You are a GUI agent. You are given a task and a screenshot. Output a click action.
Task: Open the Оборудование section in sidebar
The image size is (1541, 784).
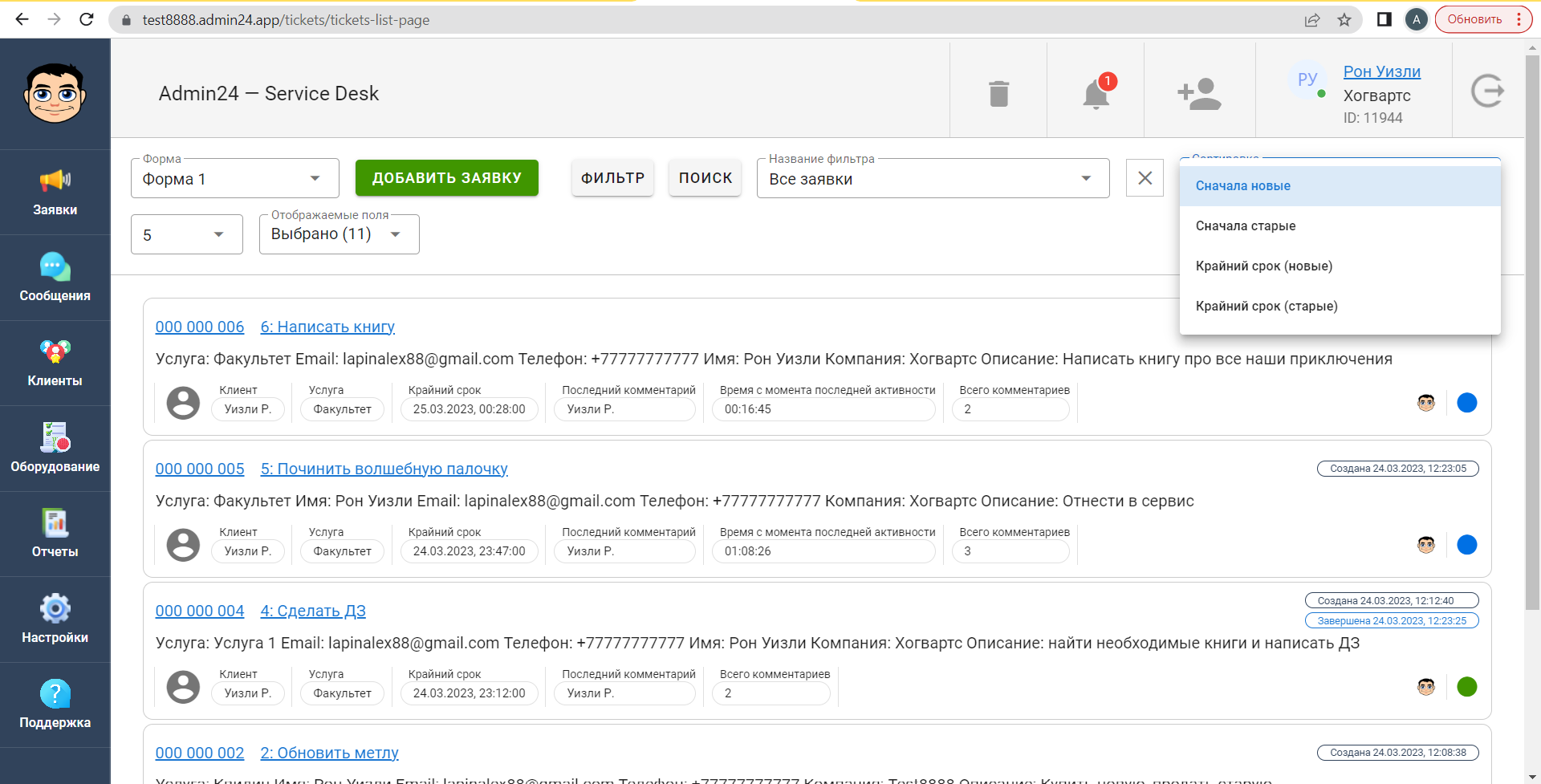coord(55,449)
